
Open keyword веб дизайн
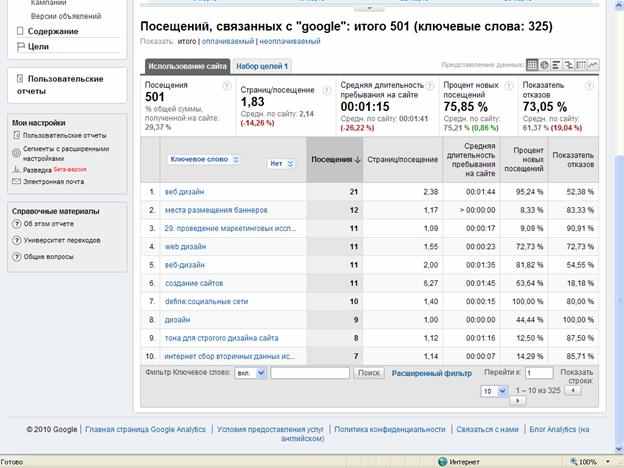[184, 192]
